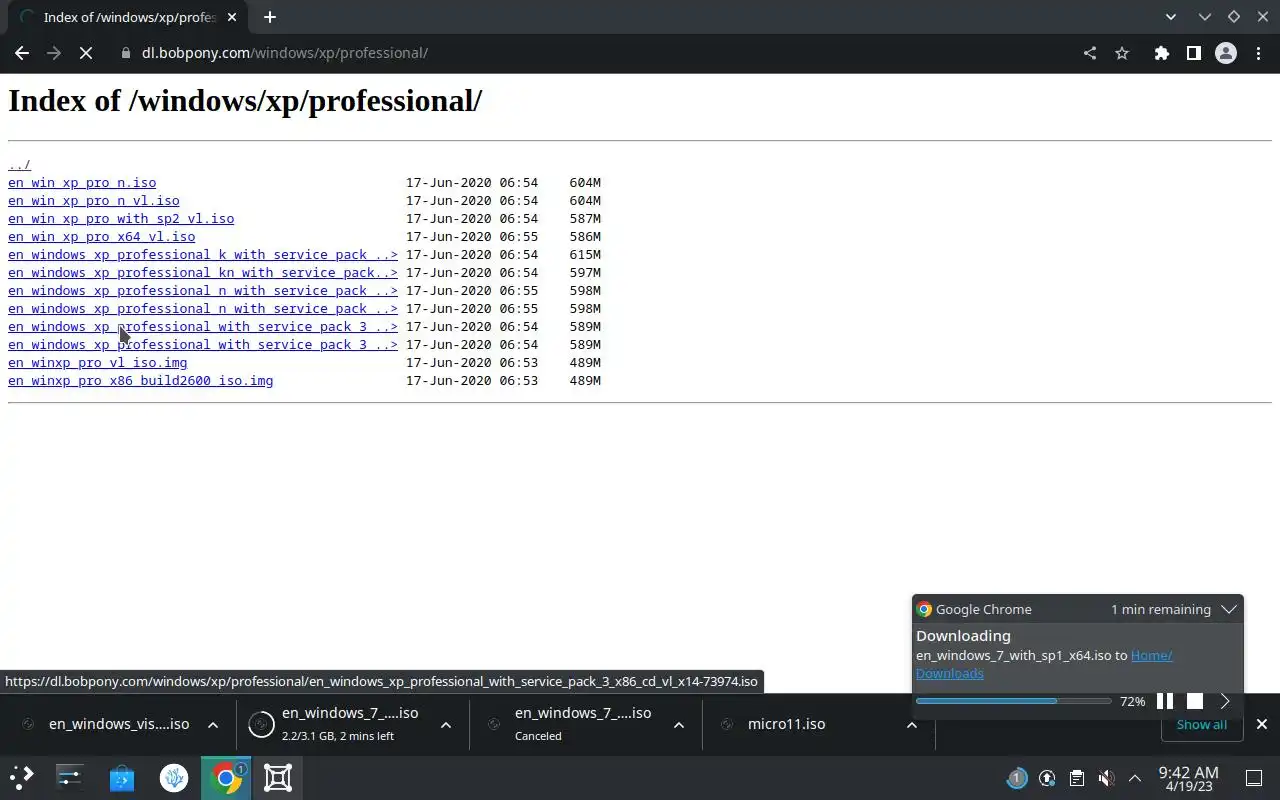Open a new tab with the plus button
Image resolution: width=1280 pixels, height=800 pixels.
point(269,17)
